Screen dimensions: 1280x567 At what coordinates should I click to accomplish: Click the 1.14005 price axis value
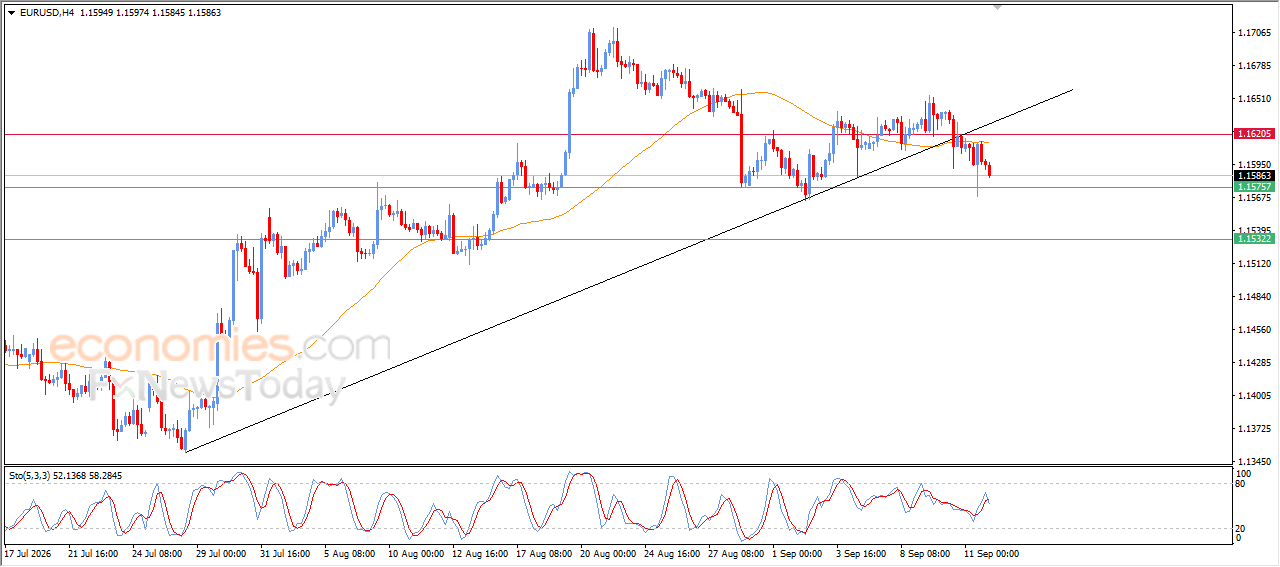pos(1255,396)
